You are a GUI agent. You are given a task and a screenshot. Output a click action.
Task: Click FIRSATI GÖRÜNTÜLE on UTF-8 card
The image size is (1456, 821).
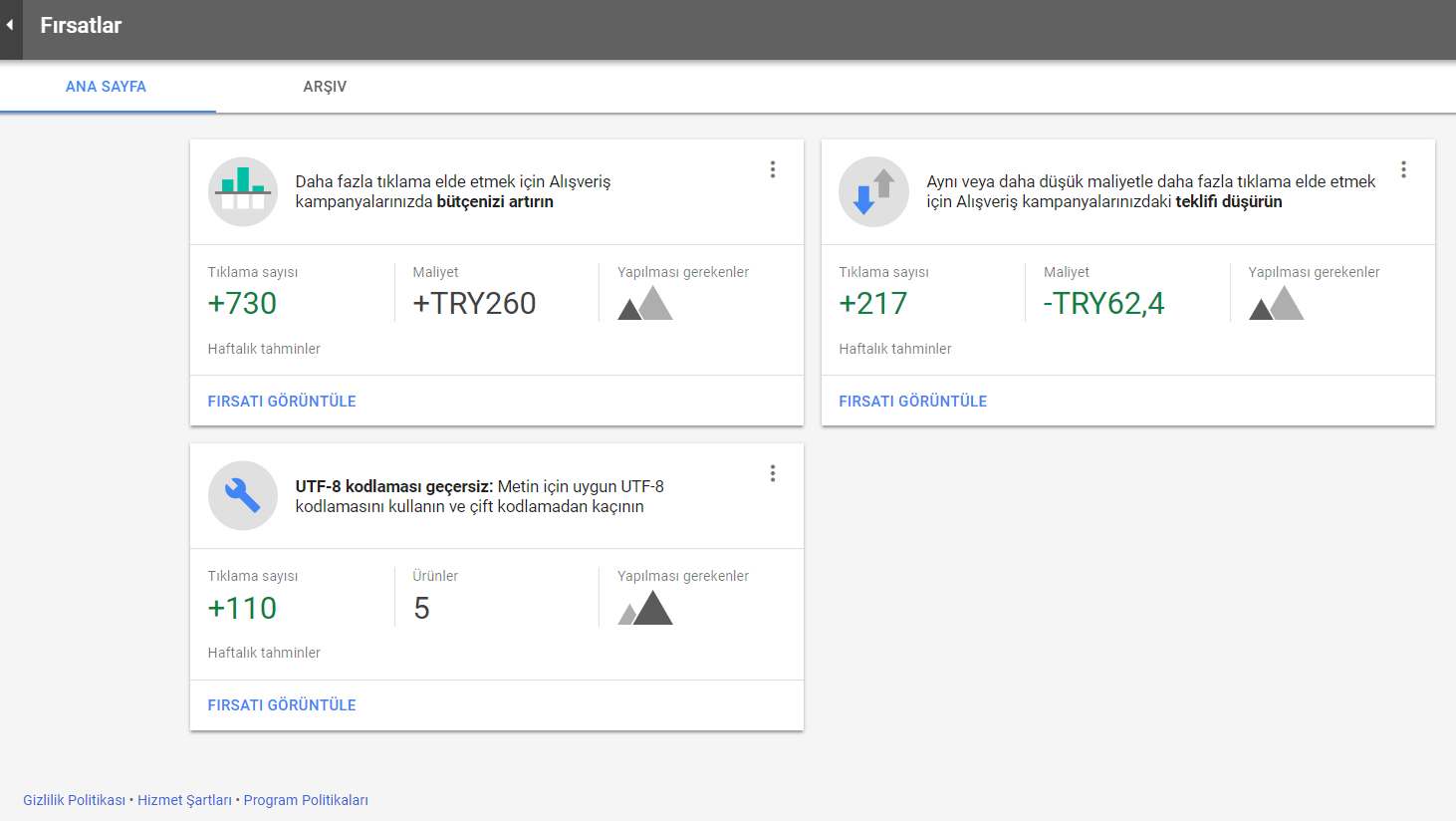point(282,704)
